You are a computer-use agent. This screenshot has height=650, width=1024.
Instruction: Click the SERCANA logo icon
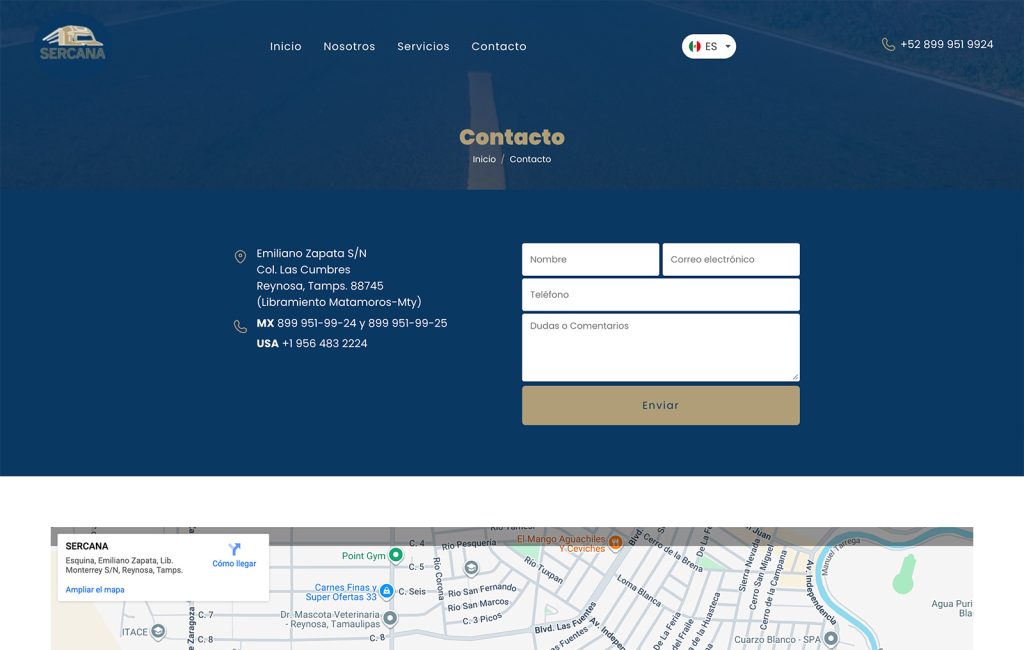tap(72, 33)
